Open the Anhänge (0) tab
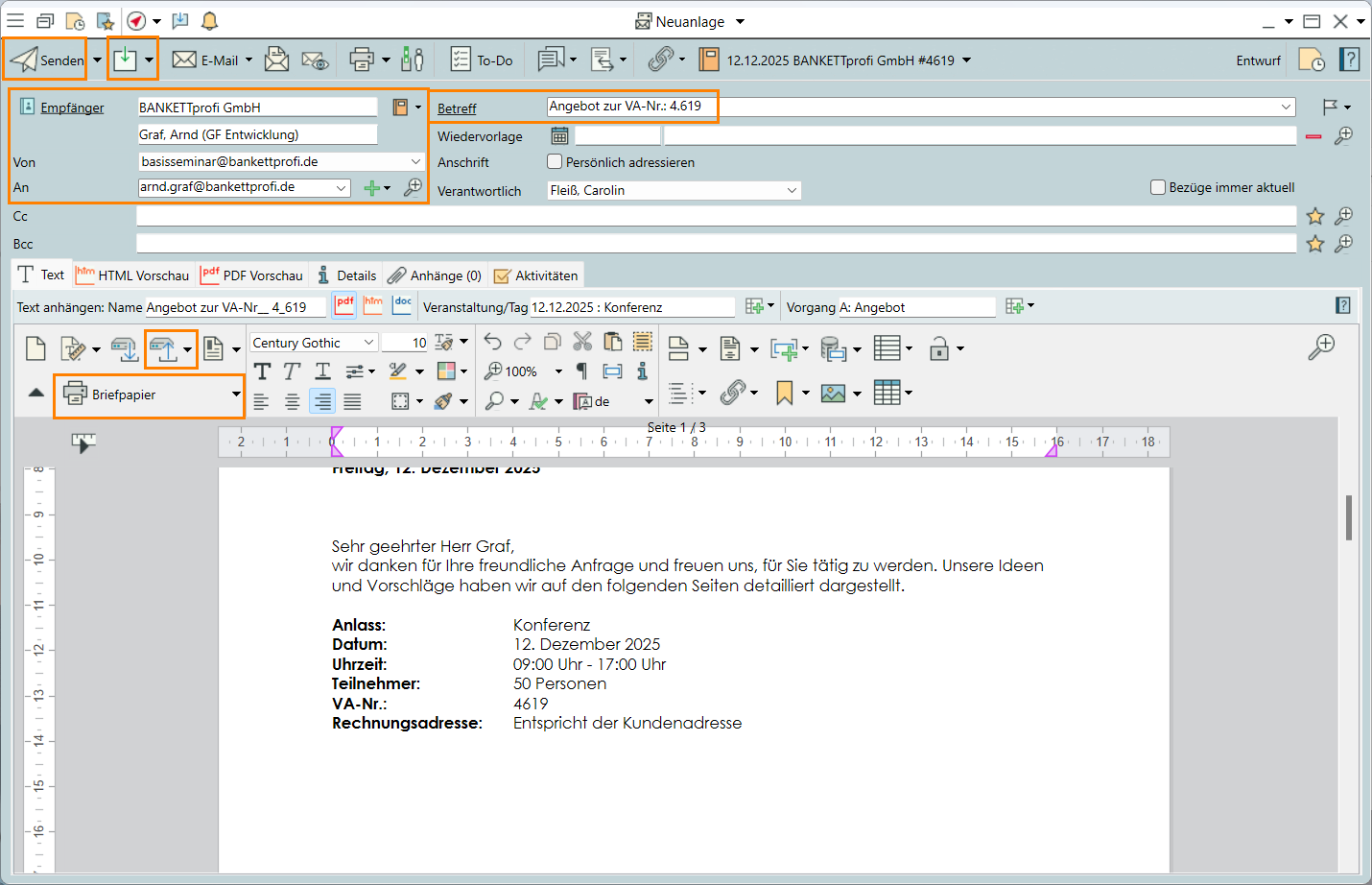Screen dimensions: 1372x885 pyautogui.click(x=435, y=275)
